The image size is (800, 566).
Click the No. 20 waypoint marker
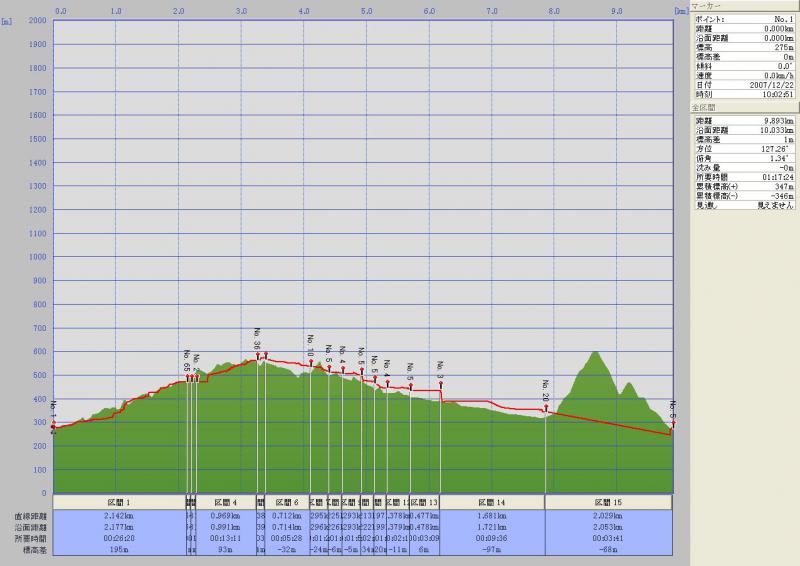pos(546,406)
